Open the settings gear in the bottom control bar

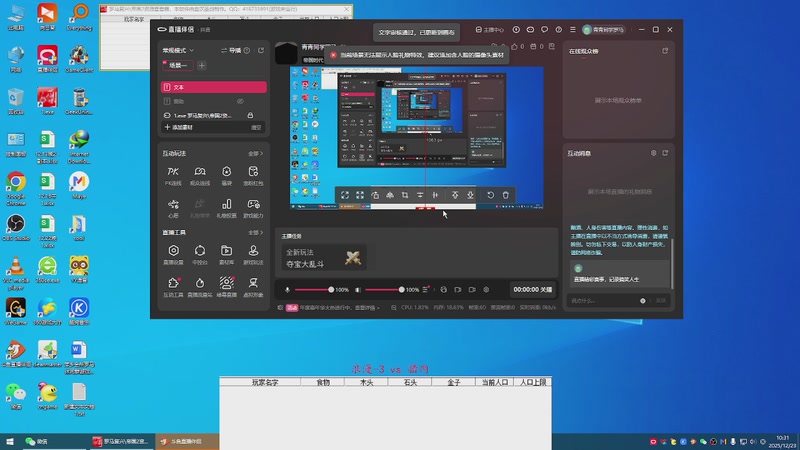(486, 290)
